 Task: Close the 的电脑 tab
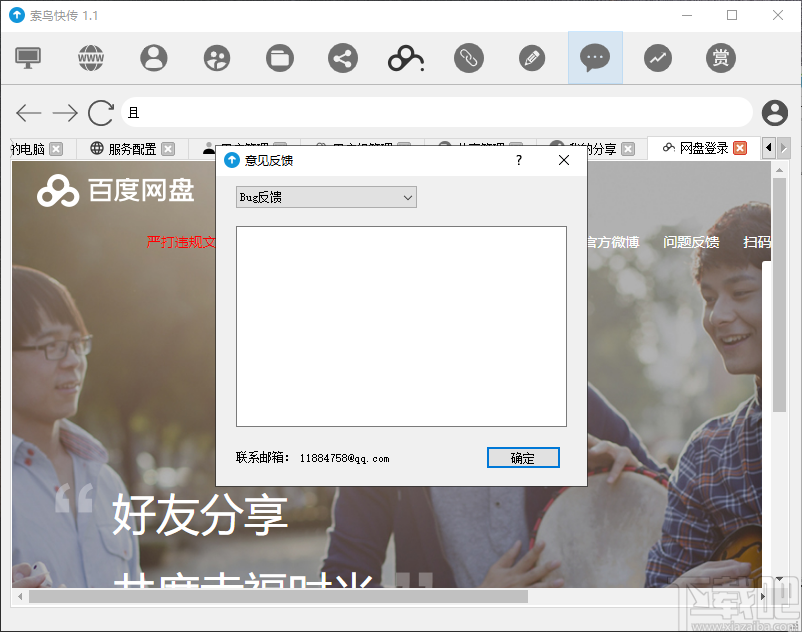56,149
